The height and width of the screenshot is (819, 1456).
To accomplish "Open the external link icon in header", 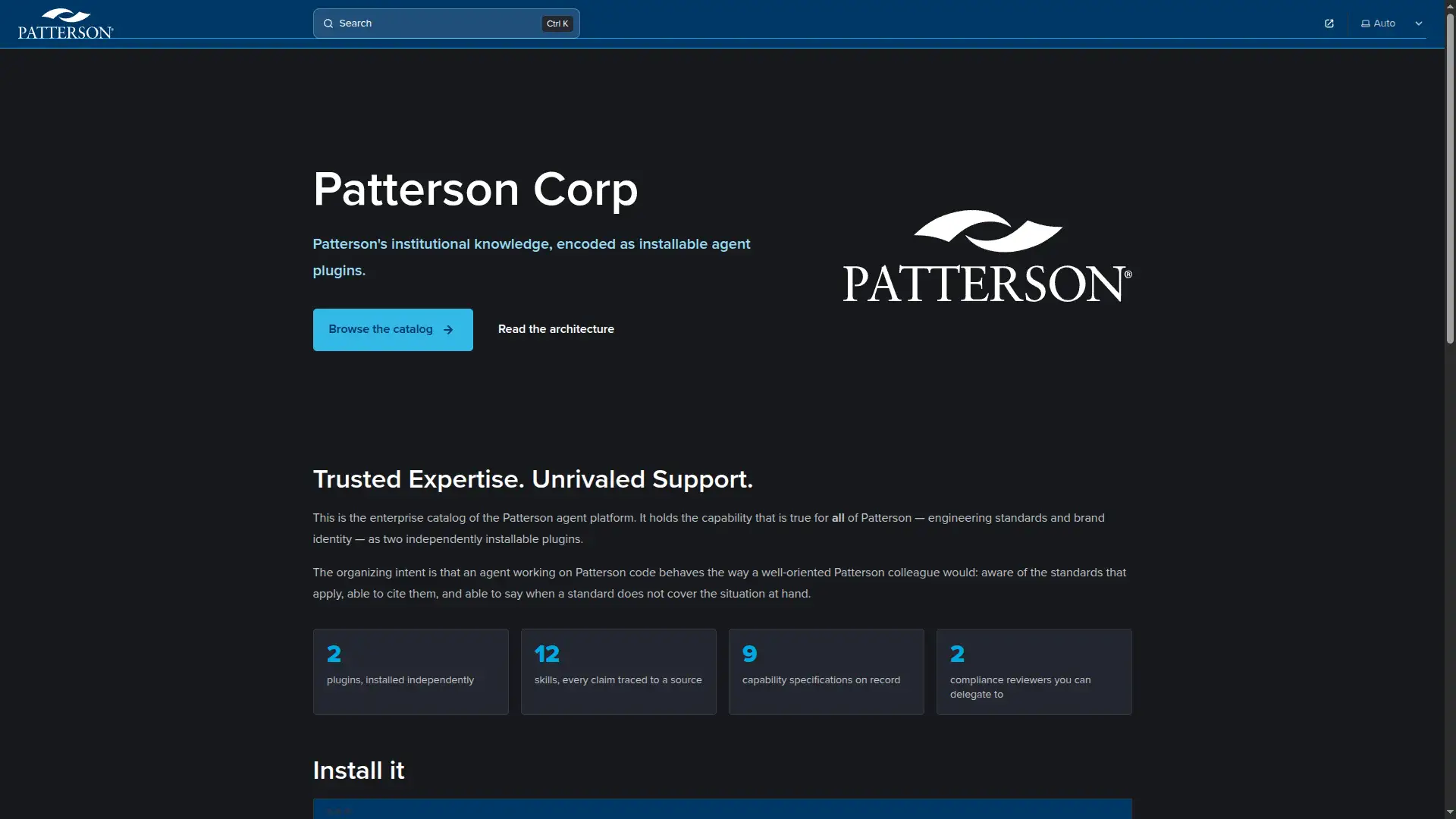I will tap(1329, 24).
